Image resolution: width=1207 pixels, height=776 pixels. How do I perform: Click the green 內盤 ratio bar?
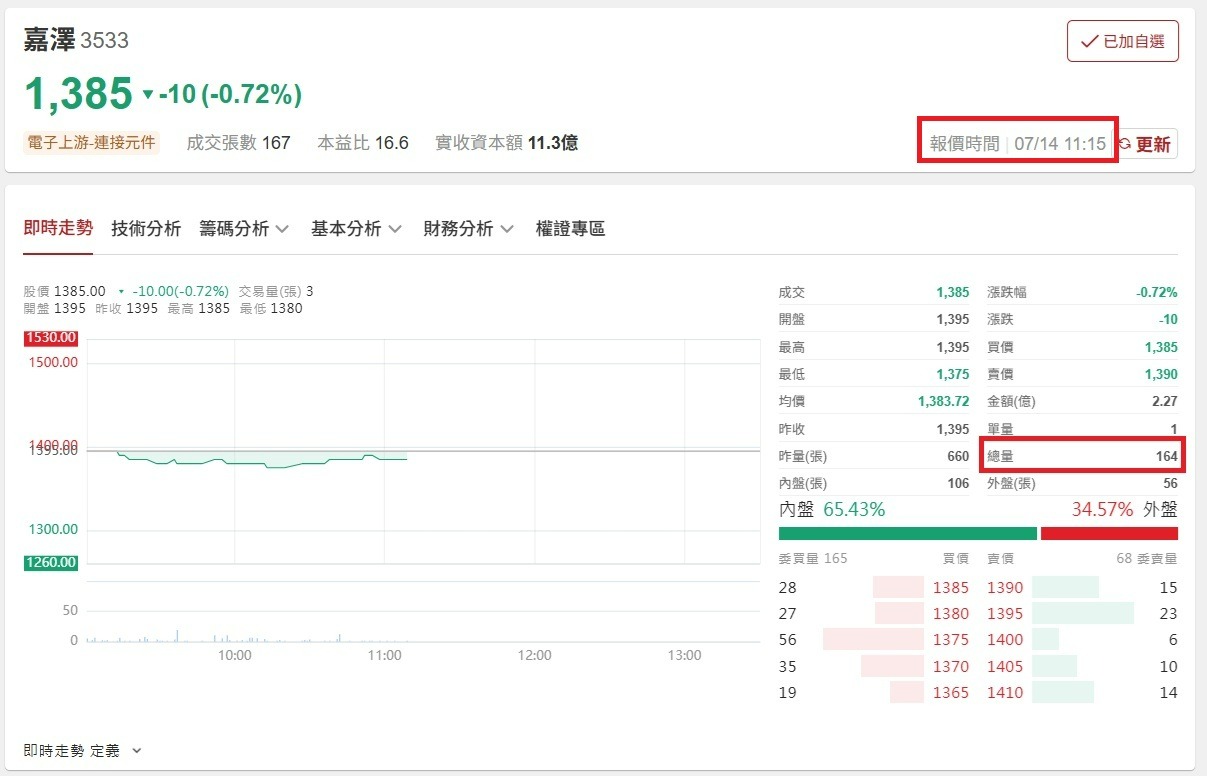(908, 533)
